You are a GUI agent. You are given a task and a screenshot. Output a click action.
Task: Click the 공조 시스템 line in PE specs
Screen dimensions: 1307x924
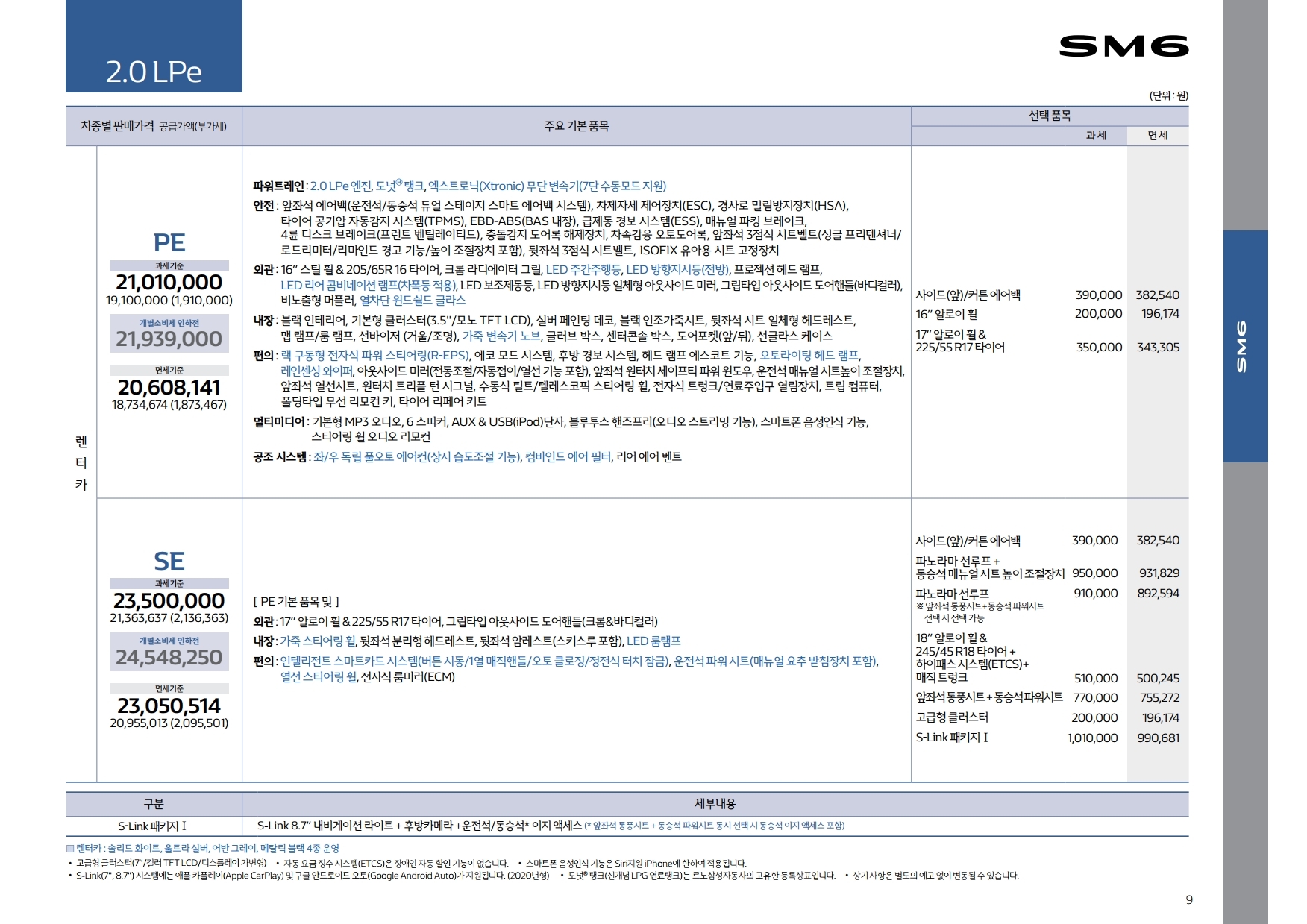point(467,456)
